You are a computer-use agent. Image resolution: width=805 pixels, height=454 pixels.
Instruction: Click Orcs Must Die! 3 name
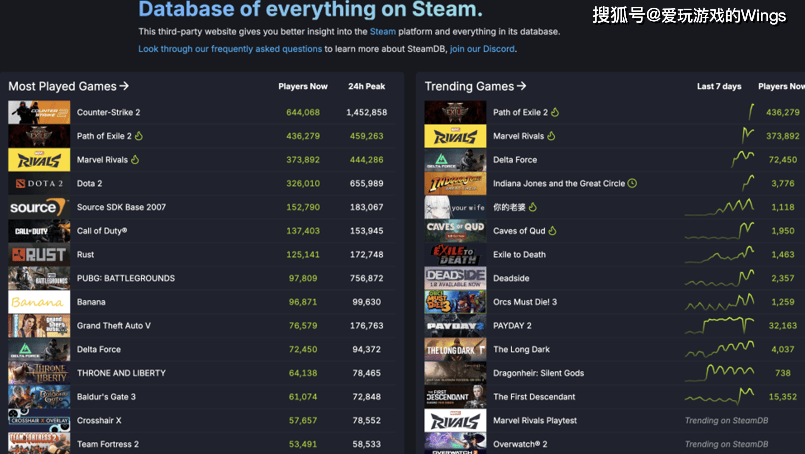click(x=525, y=301)
